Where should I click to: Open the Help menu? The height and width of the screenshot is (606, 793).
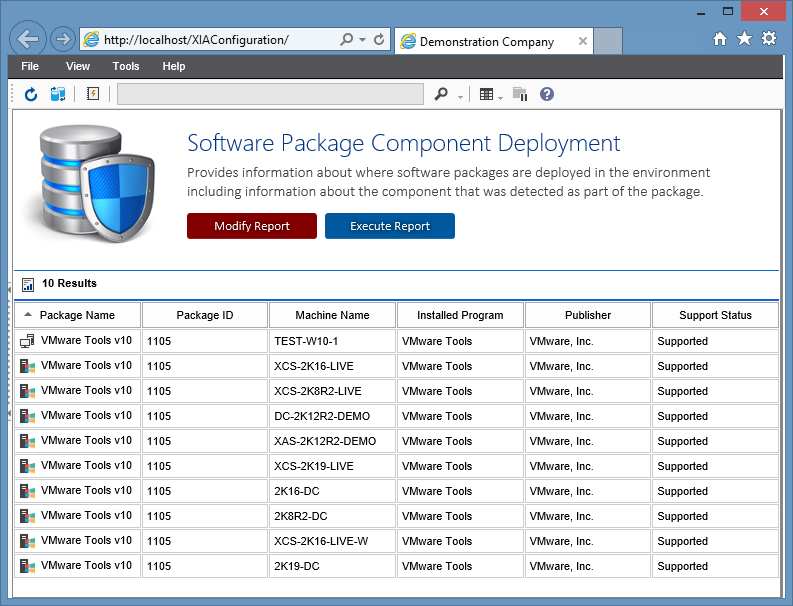point(173,66)
